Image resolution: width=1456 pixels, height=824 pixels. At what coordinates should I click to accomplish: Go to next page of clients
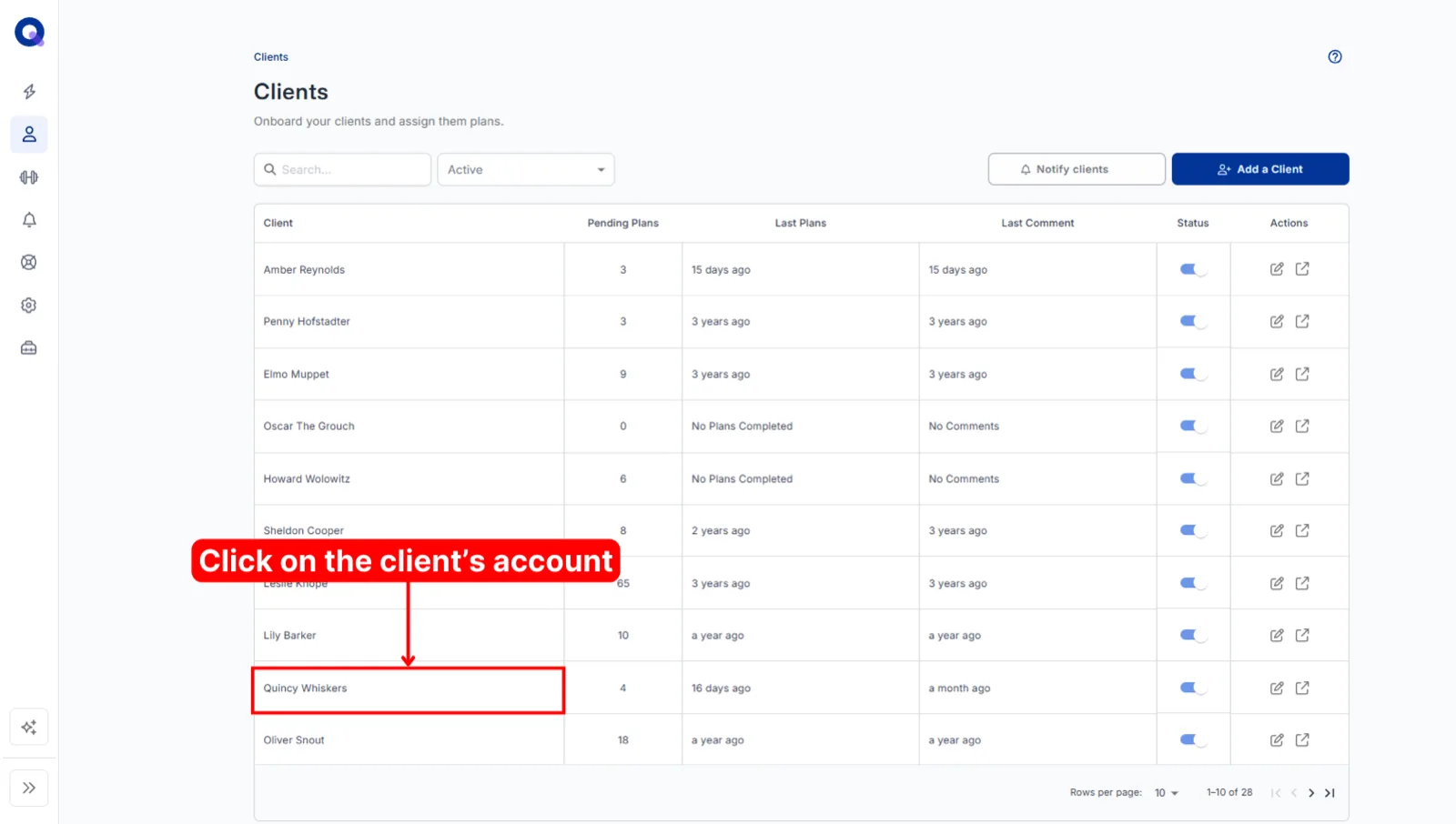(1311, 793)
